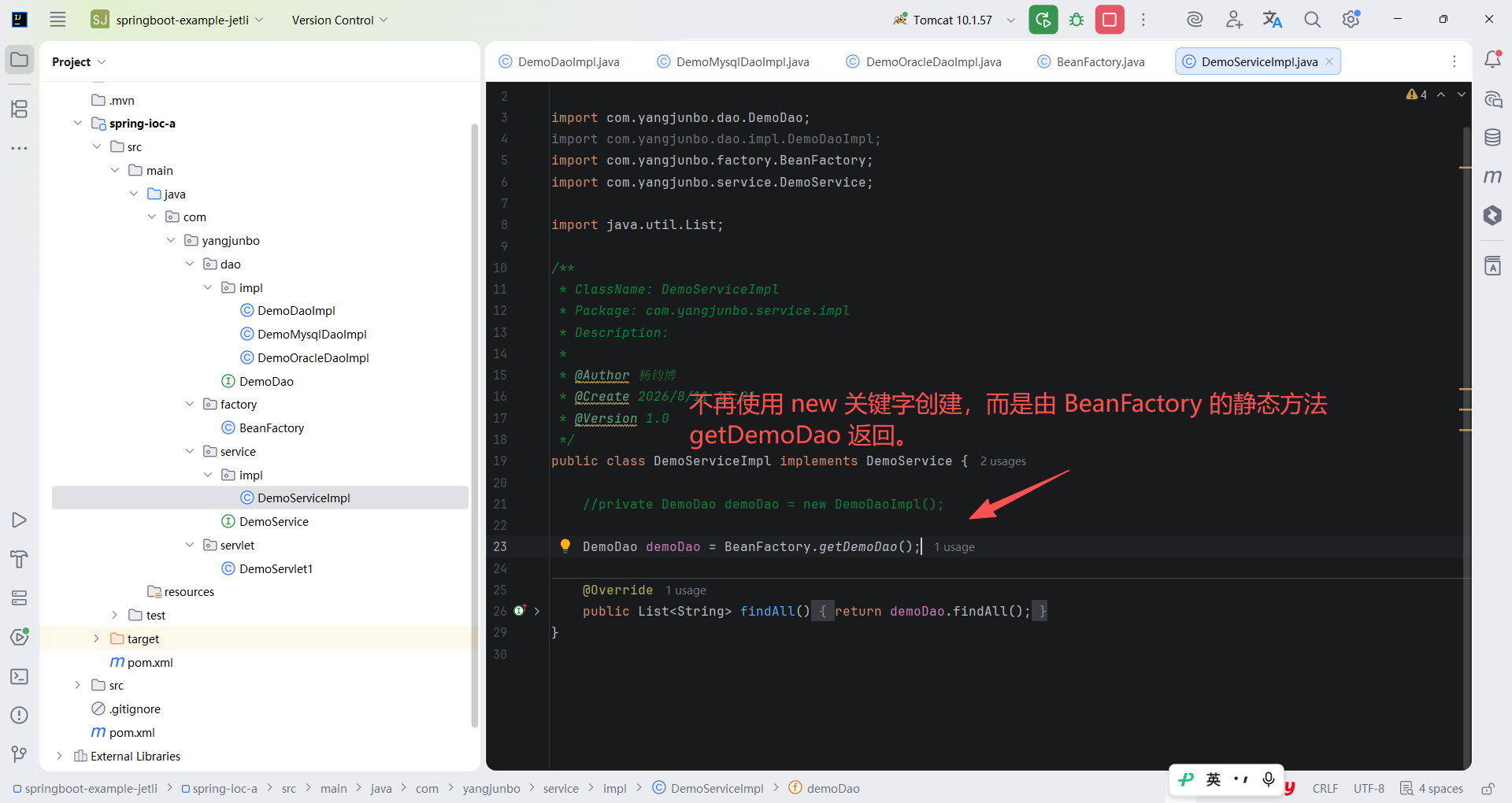The height and width of the screenshot is (803, 1512).
Task: Switch to BeanFactory.java tab
Action: click(x=1091, y=61)
